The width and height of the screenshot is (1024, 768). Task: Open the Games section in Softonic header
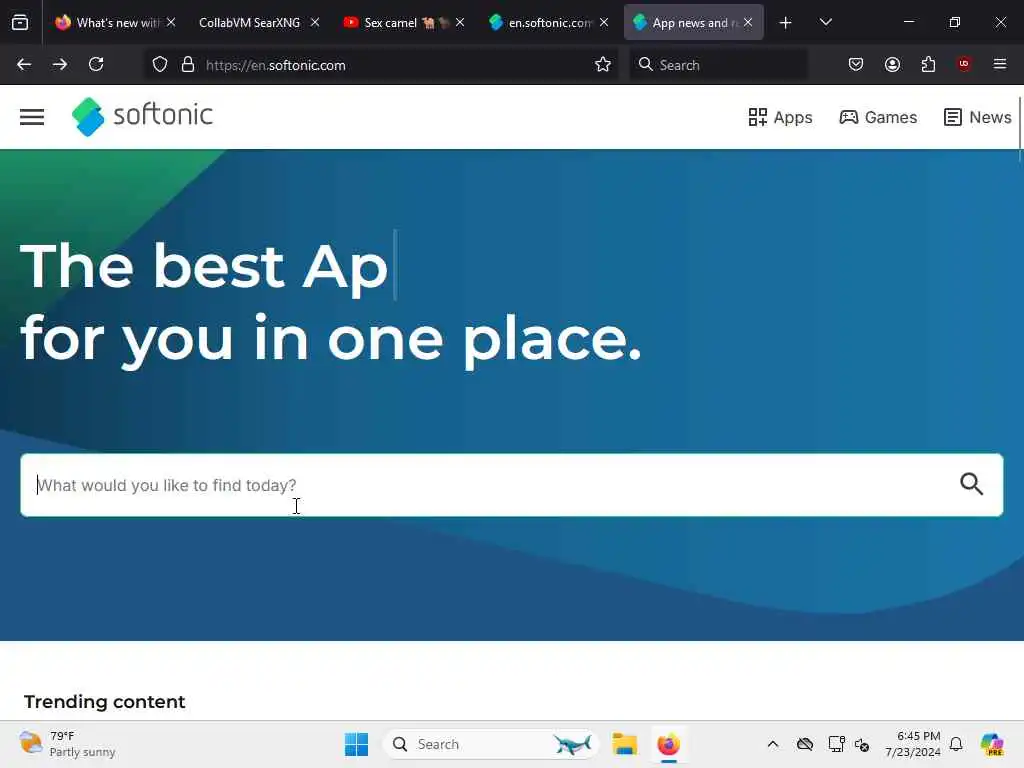[878, 118]
